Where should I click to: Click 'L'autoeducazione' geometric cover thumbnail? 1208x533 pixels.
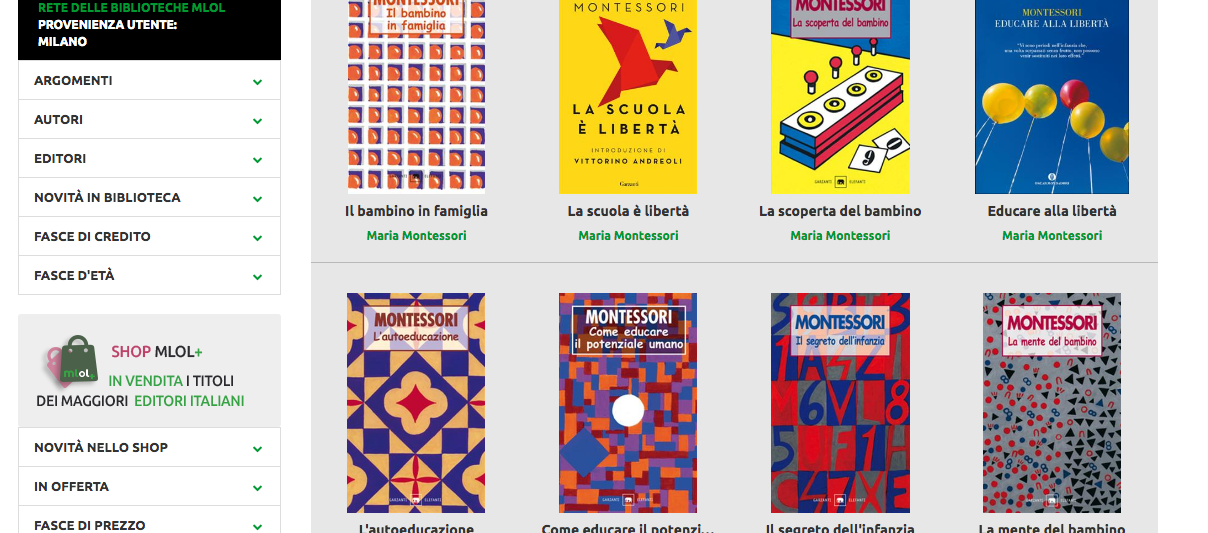(416, 403)
